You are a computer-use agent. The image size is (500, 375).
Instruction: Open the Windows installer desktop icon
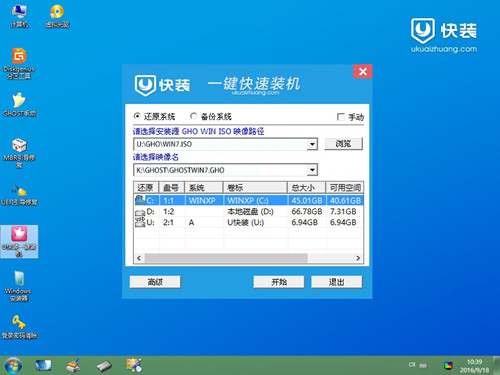[19, 286]
